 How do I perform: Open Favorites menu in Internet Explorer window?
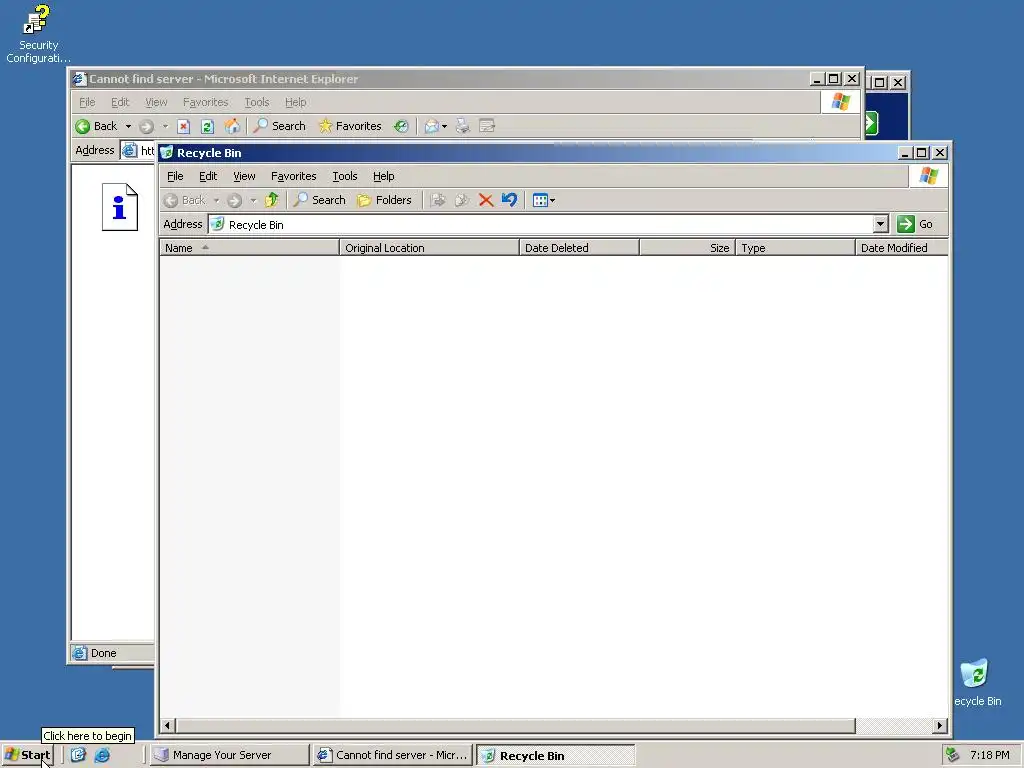pyautogui.click(x=205, y=103)
